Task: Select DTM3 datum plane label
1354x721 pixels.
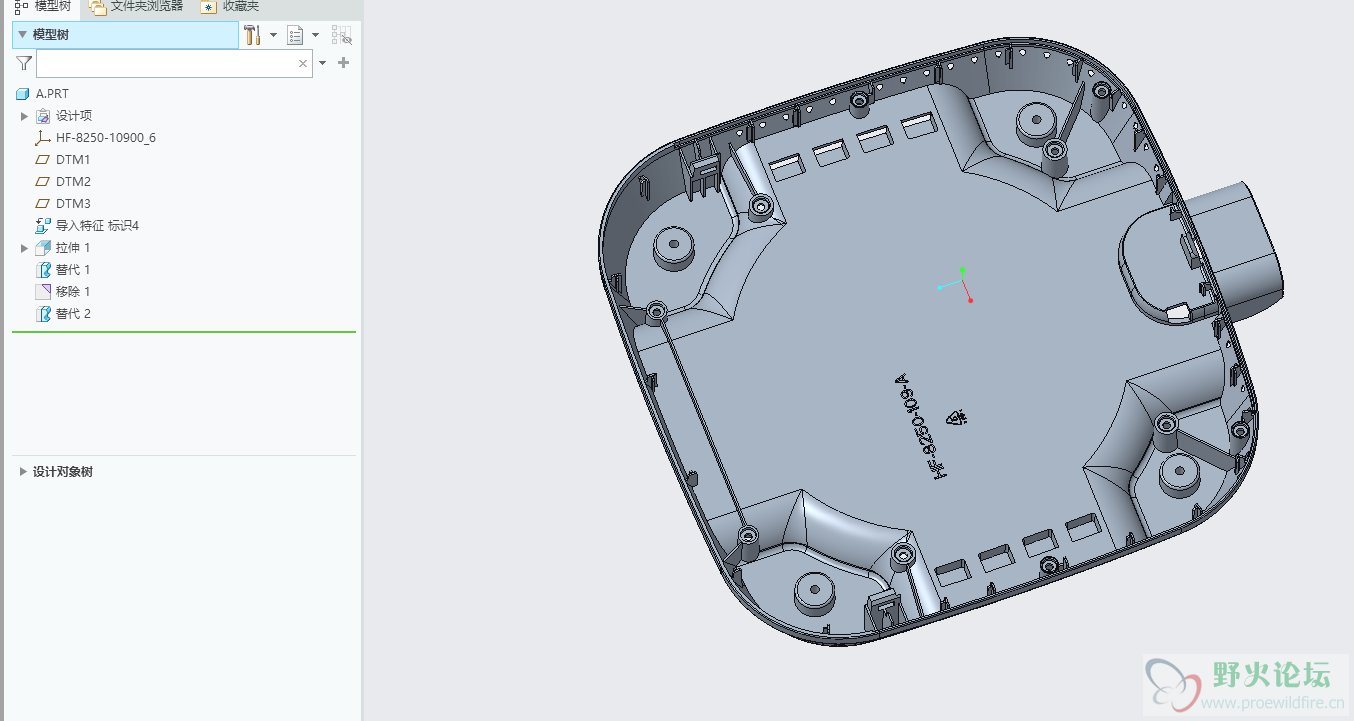Action: tap(73, 204)
